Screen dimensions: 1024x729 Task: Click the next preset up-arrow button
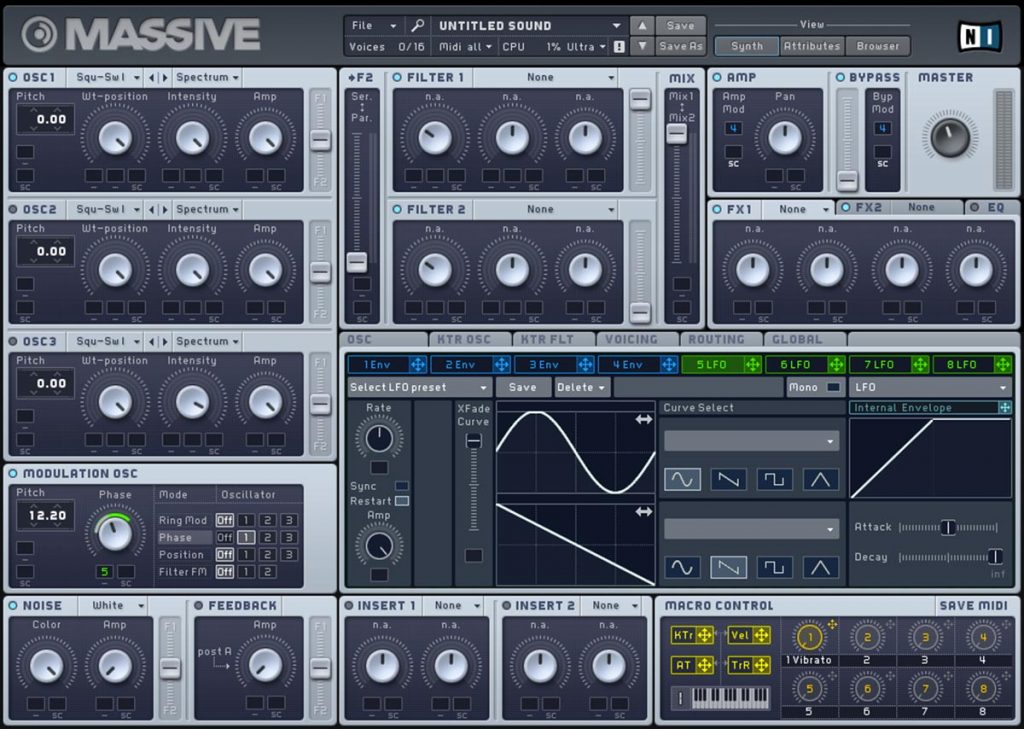642,25
